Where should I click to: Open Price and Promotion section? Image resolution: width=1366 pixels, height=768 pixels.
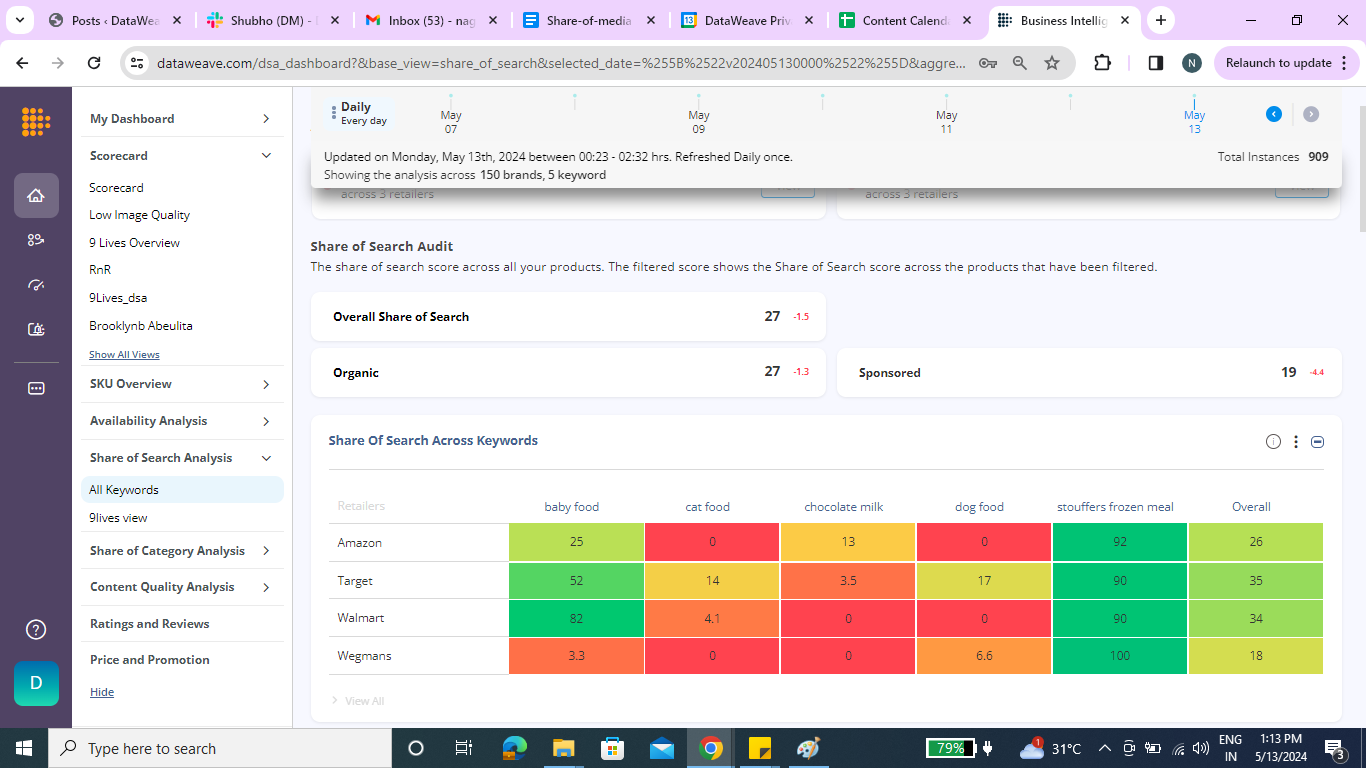(150, 660)
